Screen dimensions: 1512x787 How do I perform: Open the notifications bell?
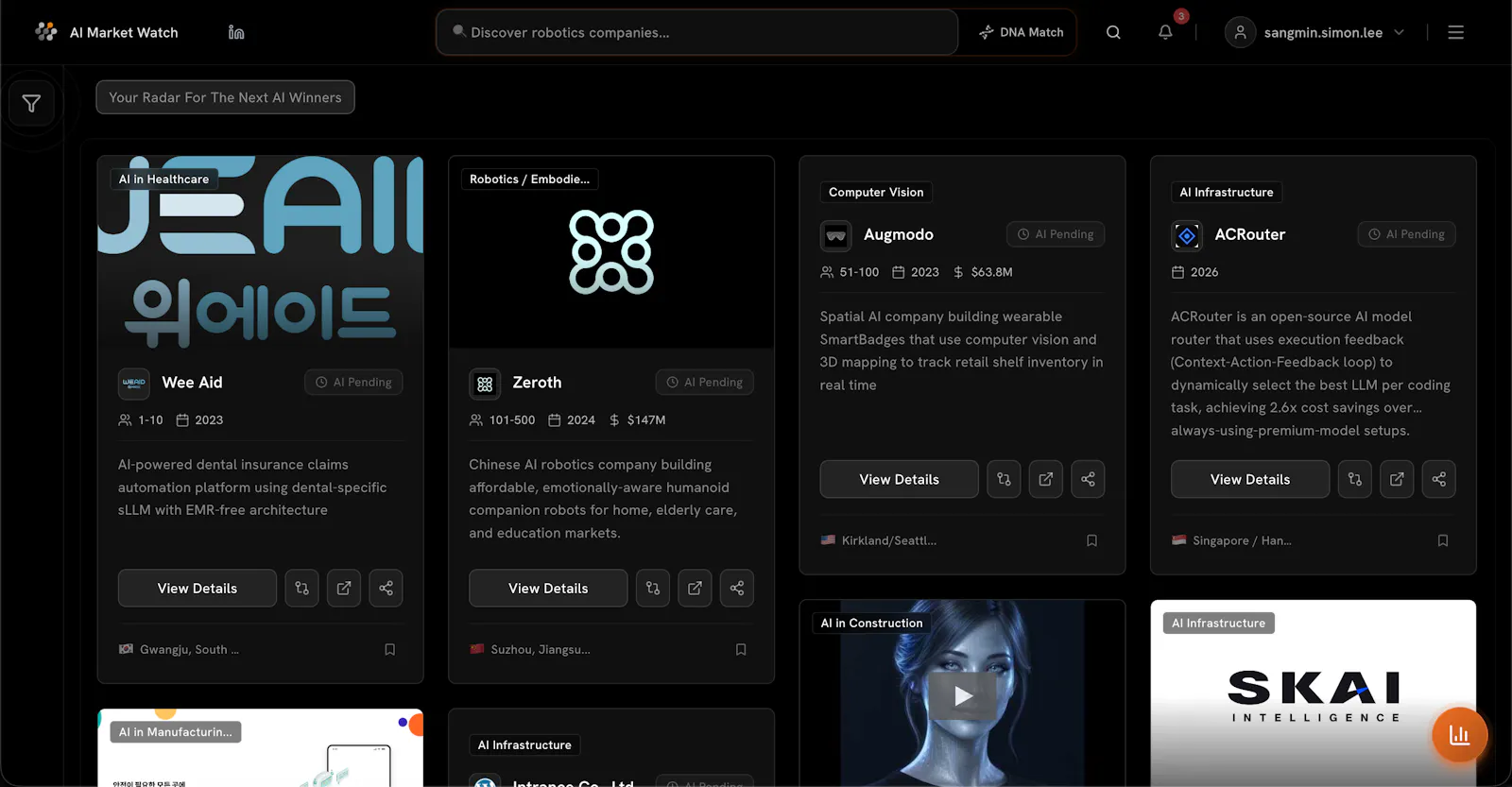point(1165,32)
